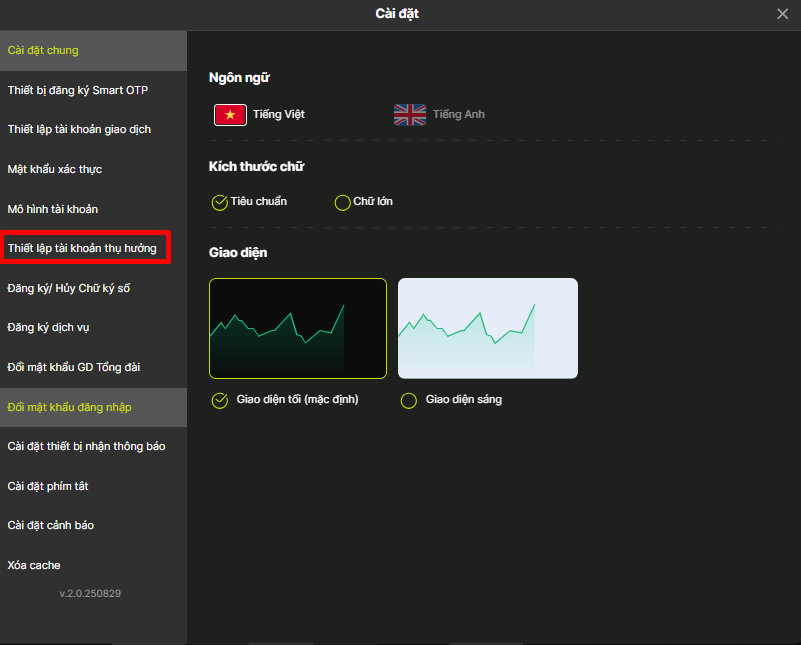Click the light theme preview thumbnail

point(487,328)
